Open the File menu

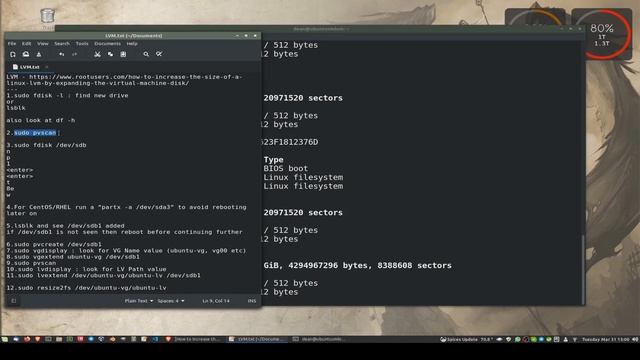point(12,44)
